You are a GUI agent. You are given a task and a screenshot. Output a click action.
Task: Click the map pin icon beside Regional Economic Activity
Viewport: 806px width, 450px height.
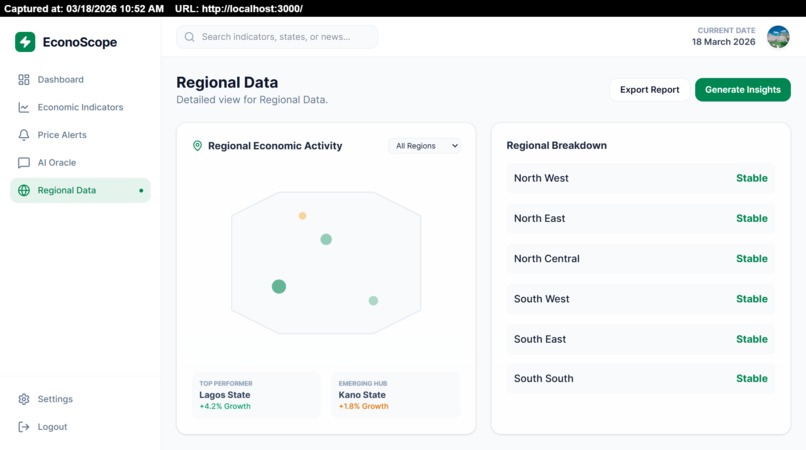[x=197, y=146]
